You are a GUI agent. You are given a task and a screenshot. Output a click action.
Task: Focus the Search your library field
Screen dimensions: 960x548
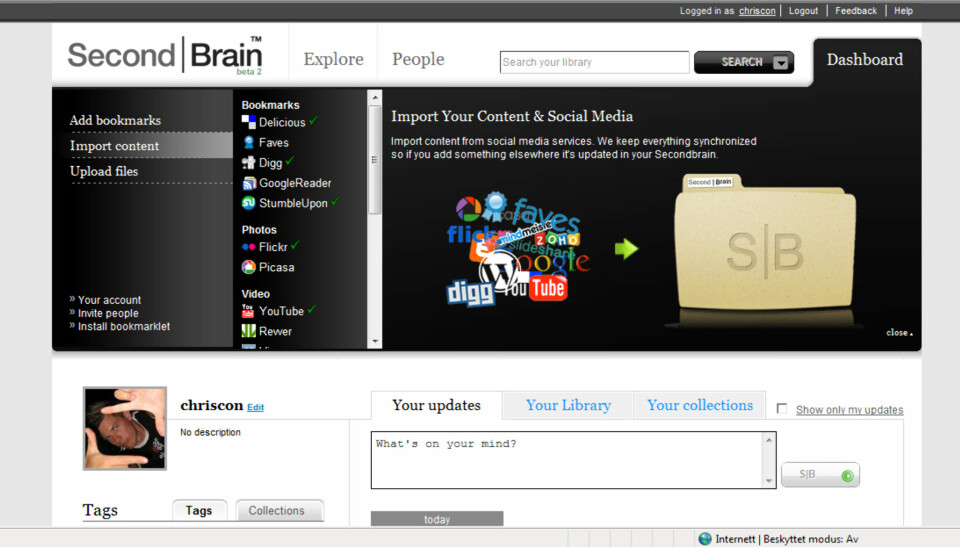(594, 62)
